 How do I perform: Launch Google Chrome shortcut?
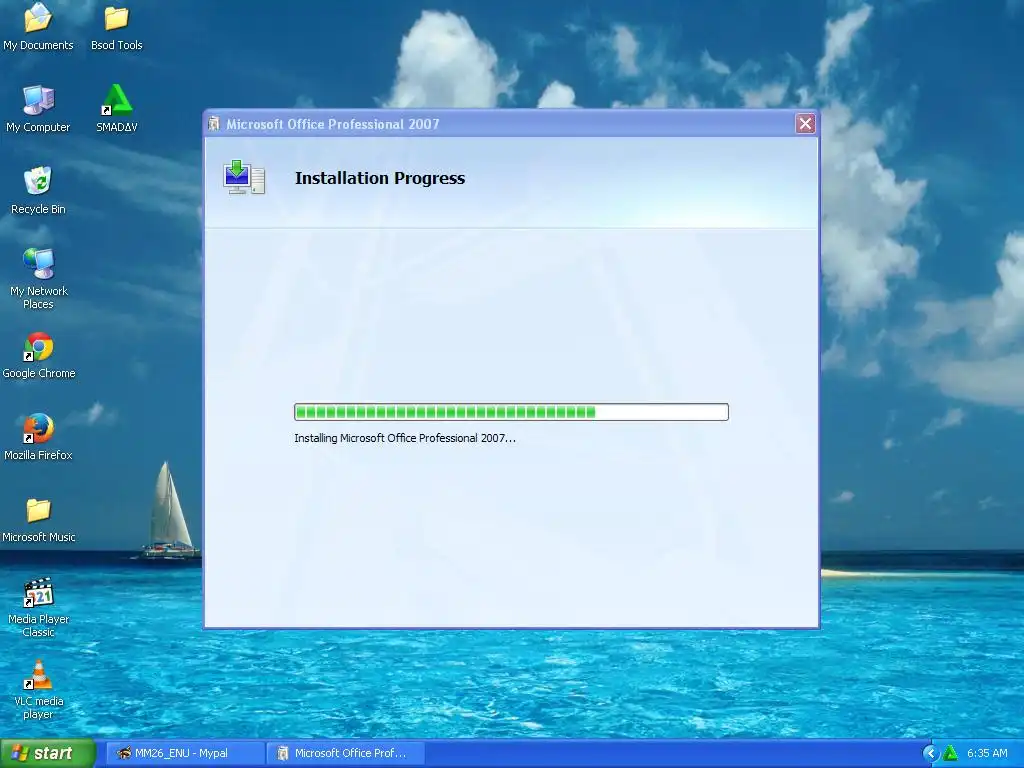tap(39, 355)
